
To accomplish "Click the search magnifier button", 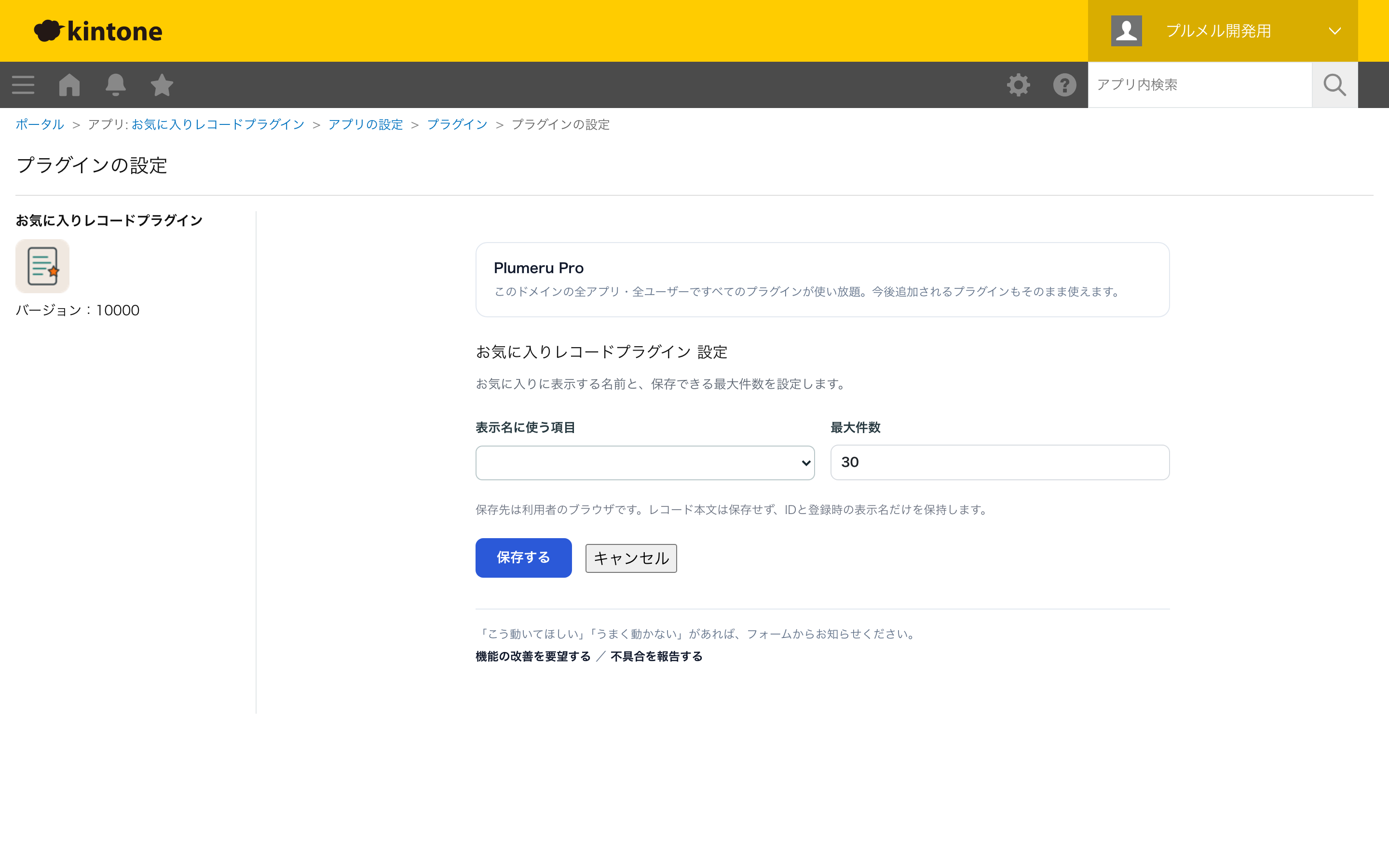I will (1335, 84).
